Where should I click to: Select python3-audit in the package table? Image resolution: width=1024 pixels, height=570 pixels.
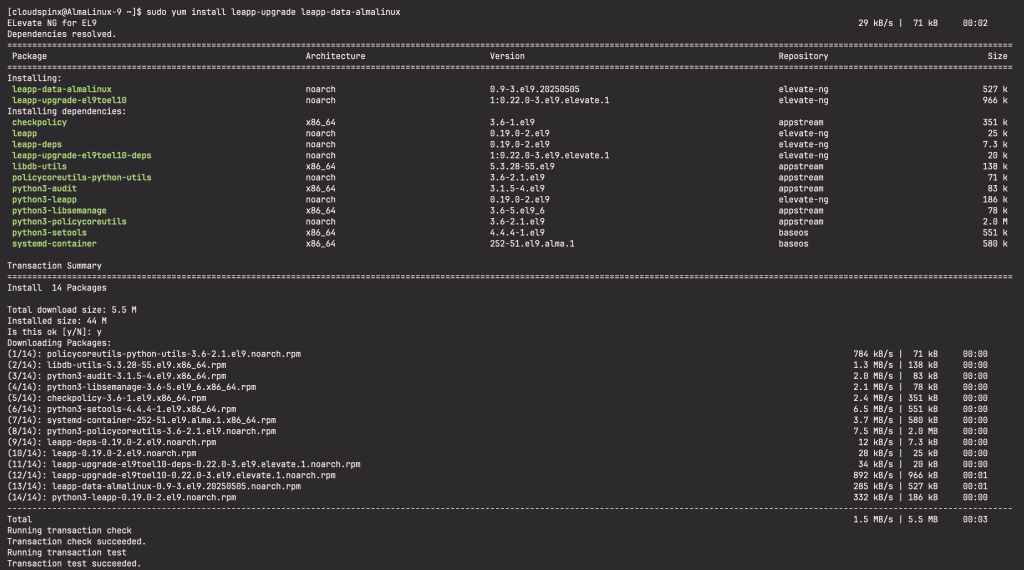pyautogui.click(x=44, y=189)
